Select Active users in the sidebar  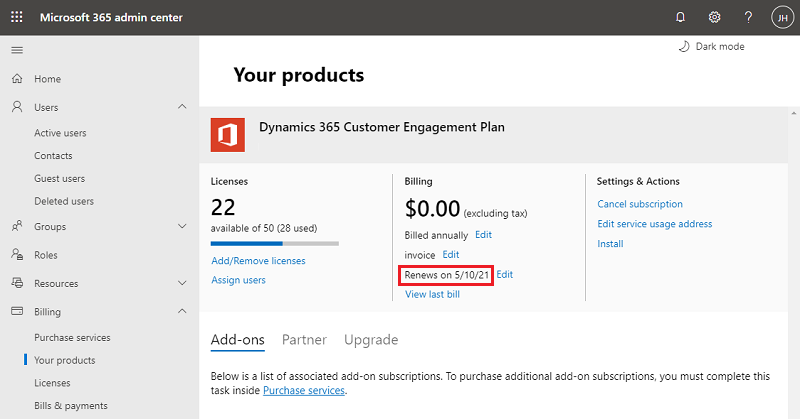pyautogui.click(x=61, y=132)
